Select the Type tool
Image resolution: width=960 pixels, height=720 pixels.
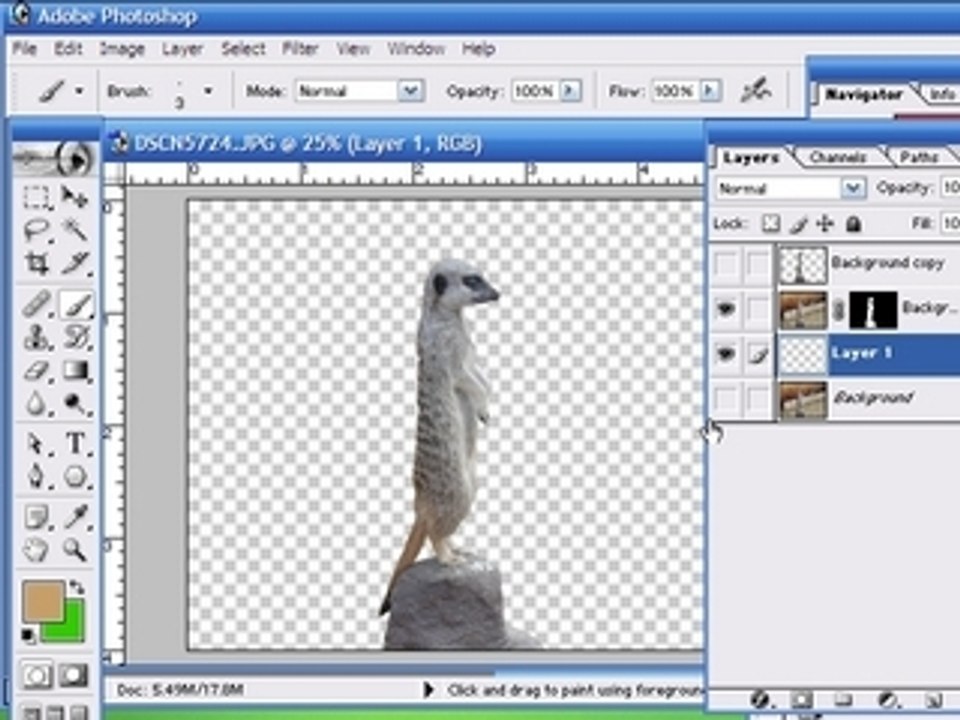(75, 443)
